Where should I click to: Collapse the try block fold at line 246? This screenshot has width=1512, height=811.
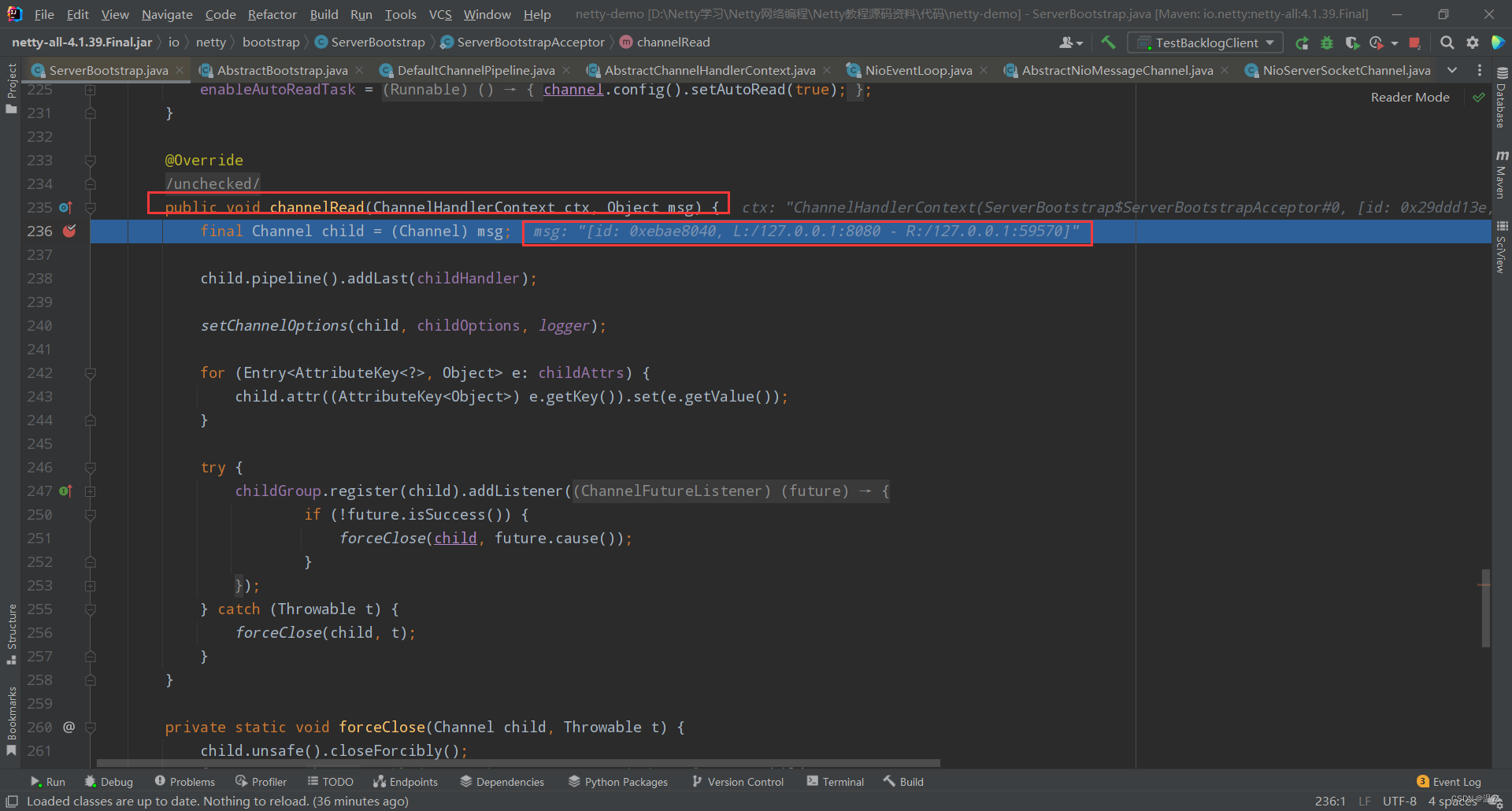click(91, 468)
